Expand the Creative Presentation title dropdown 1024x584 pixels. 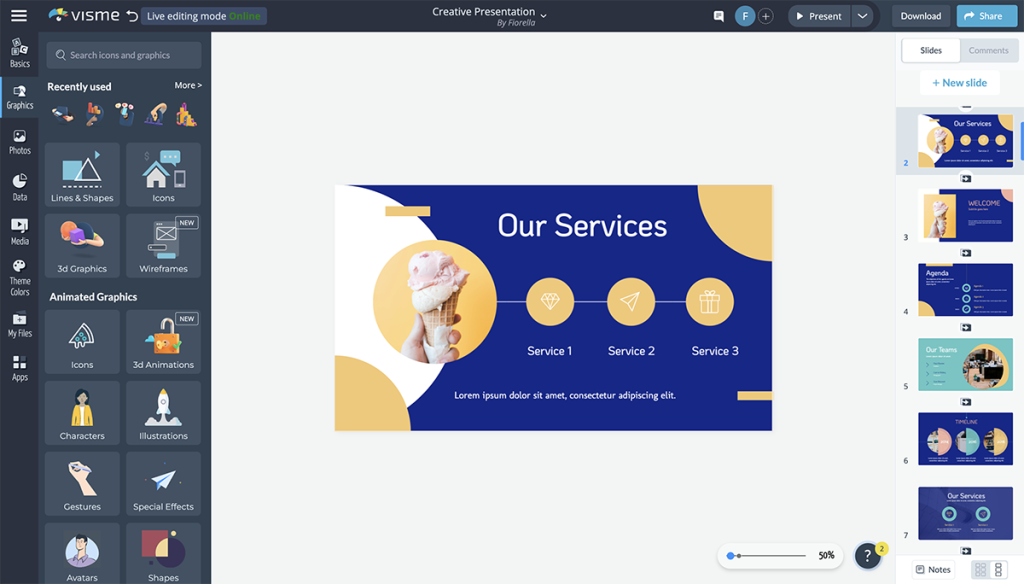544,15
